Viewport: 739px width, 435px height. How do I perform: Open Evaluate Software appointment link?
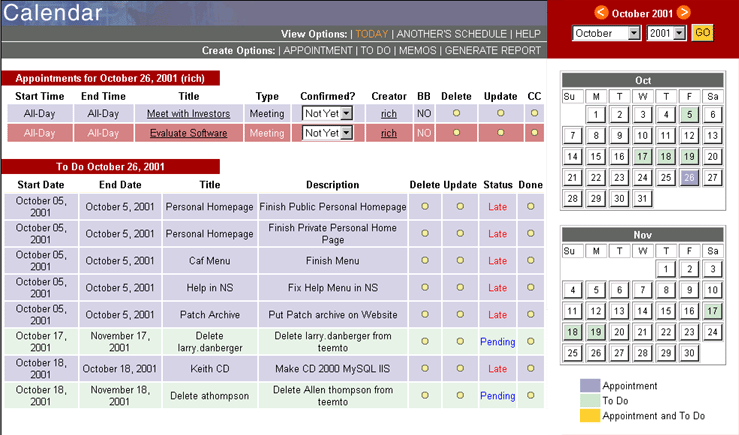189,133
